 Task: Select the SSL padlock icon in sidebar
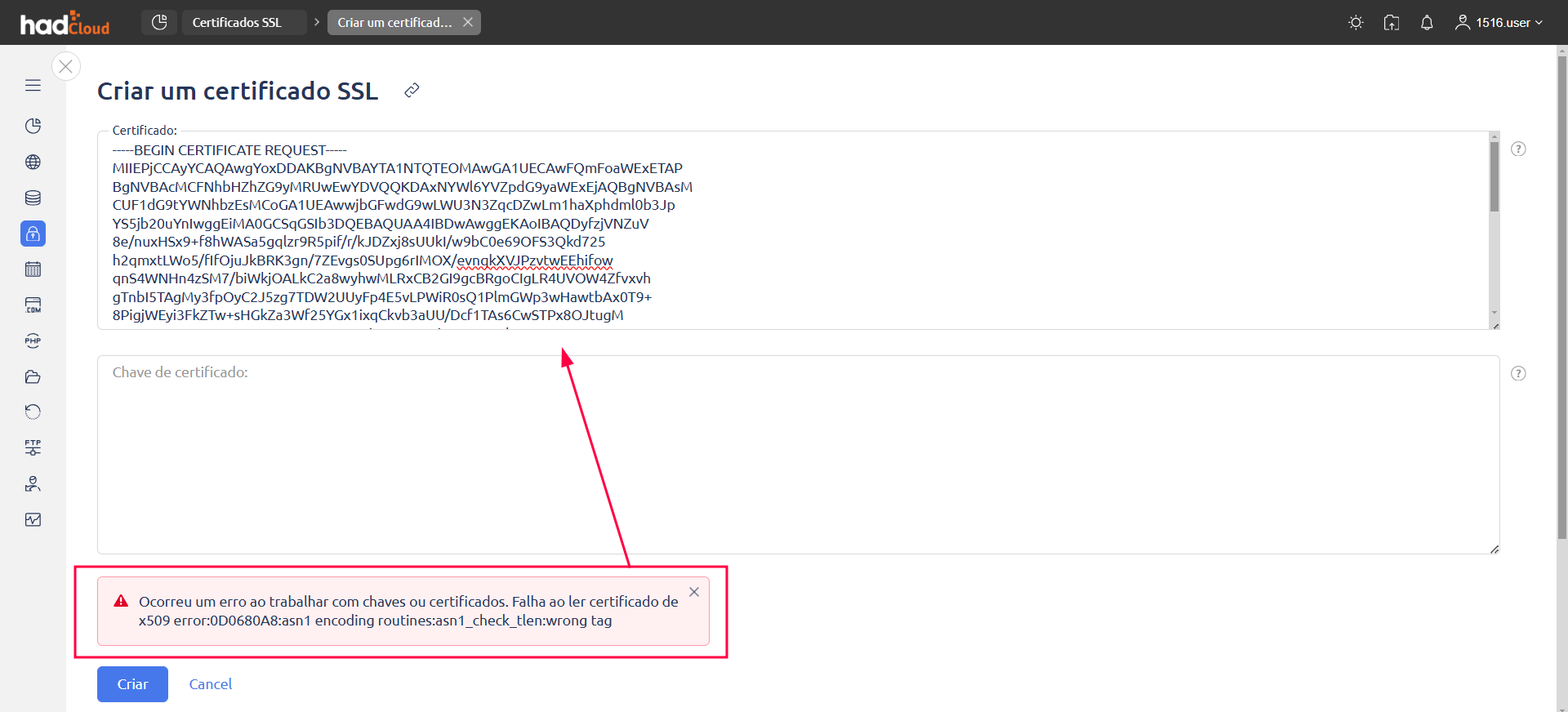(x=33, y=234)
